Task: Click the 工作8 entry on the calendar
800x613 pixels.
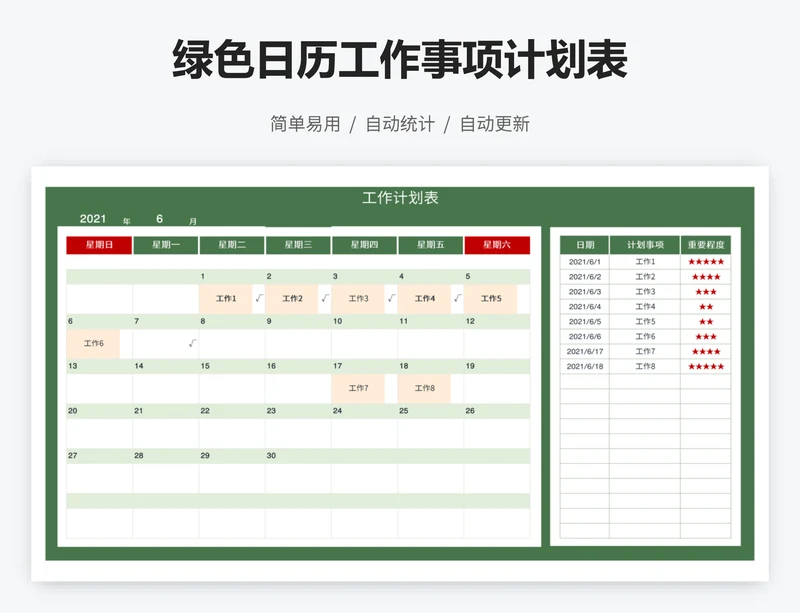Action: click(424, 388)
